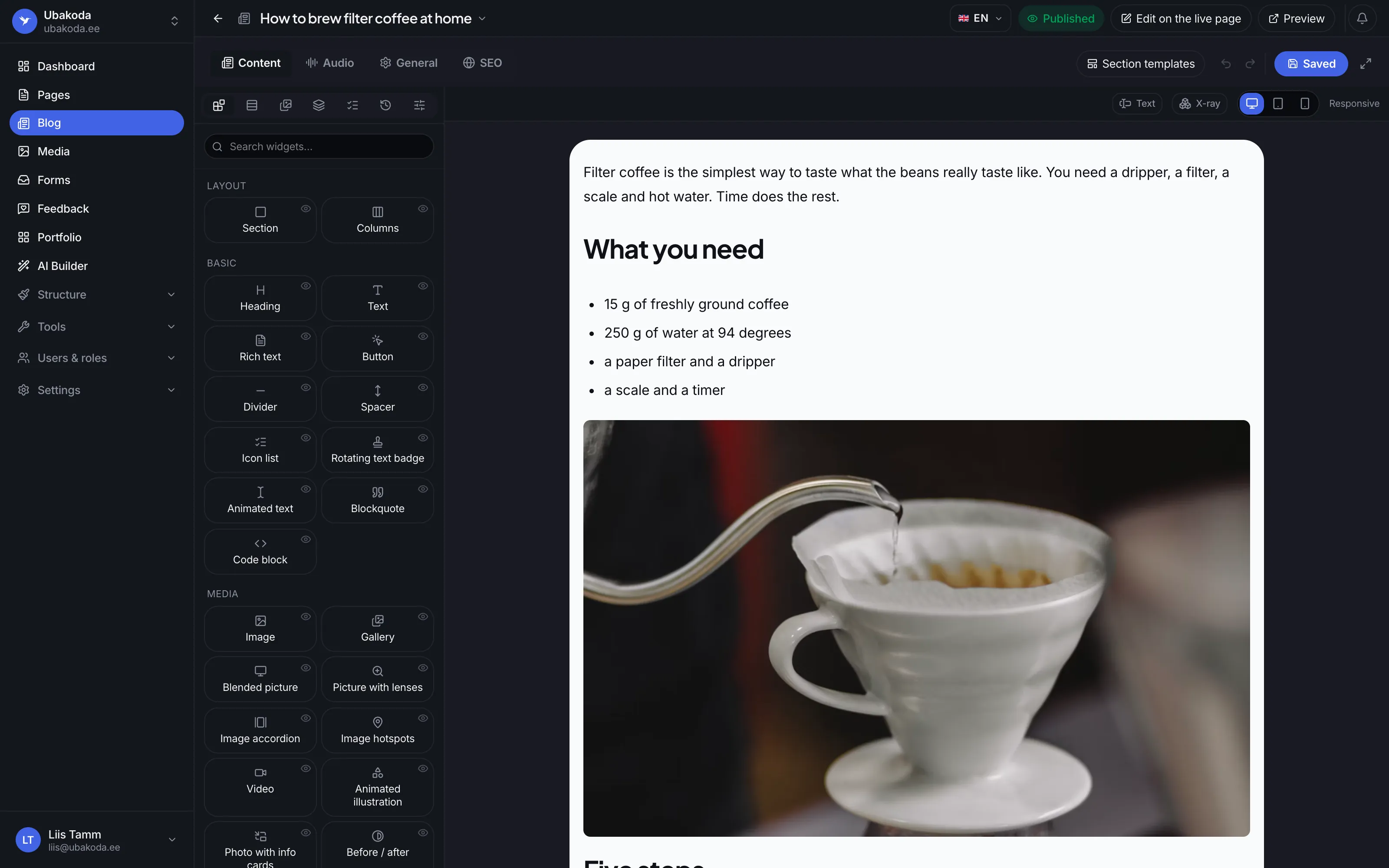Switch to mobile phone preview mode
Screen dimensions: 1389x868
(x=1305, y=103)
